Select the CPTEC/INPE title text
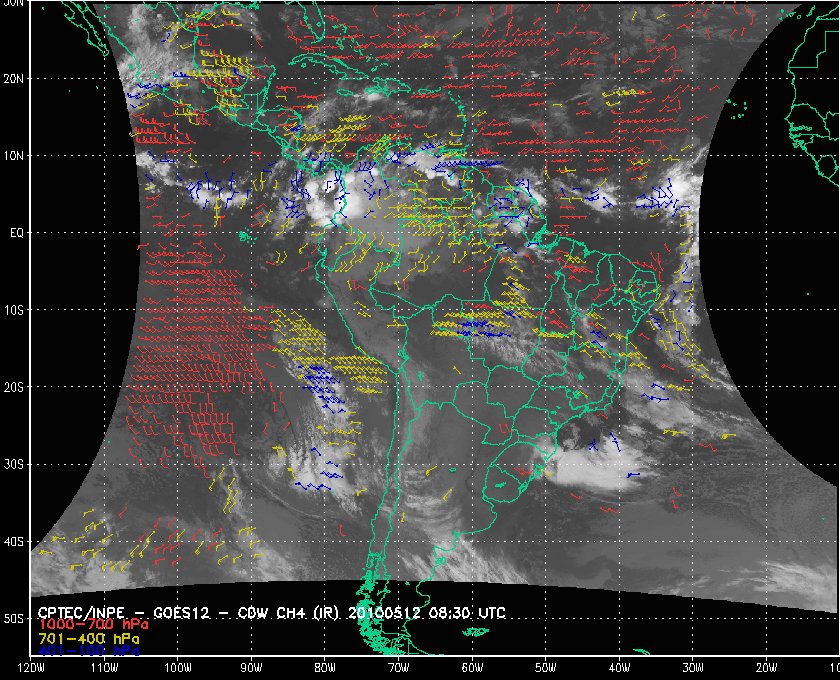 pyautogui.click(x=82, y=613)
